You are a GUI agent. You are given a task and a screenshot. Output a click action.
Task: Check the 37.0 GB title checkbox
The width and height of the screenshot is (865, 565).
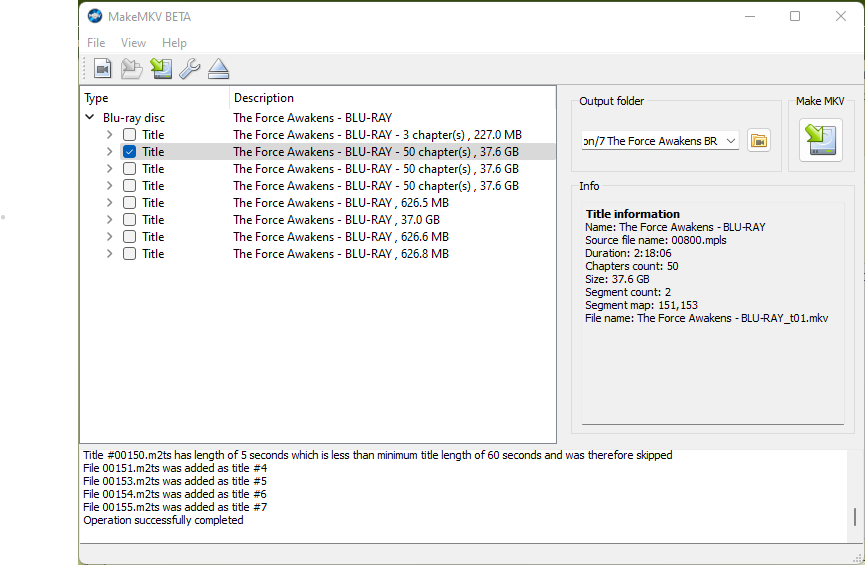(x=130, y=220)
